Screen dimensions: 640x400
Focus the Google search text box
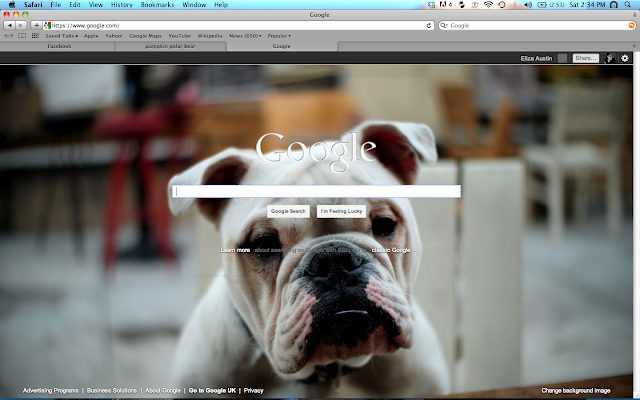(x=316, y=191)
